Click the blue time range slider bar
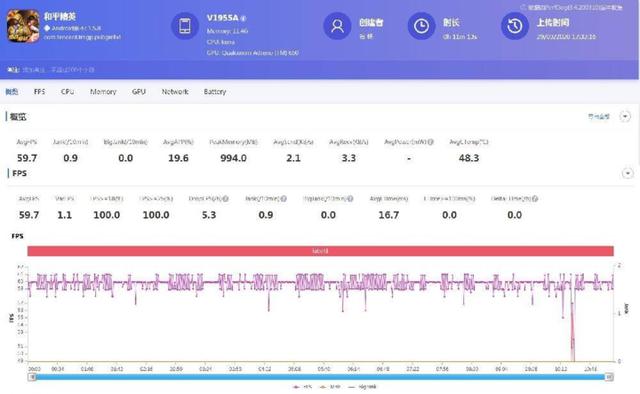640x394 pixels. (320, 377)
